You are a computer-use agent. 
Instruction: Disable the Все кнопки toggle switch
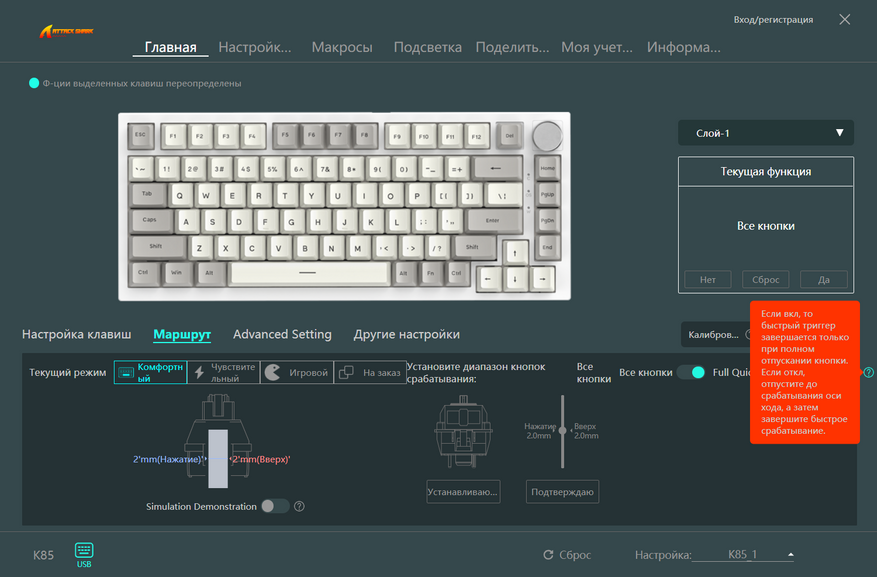691,372
